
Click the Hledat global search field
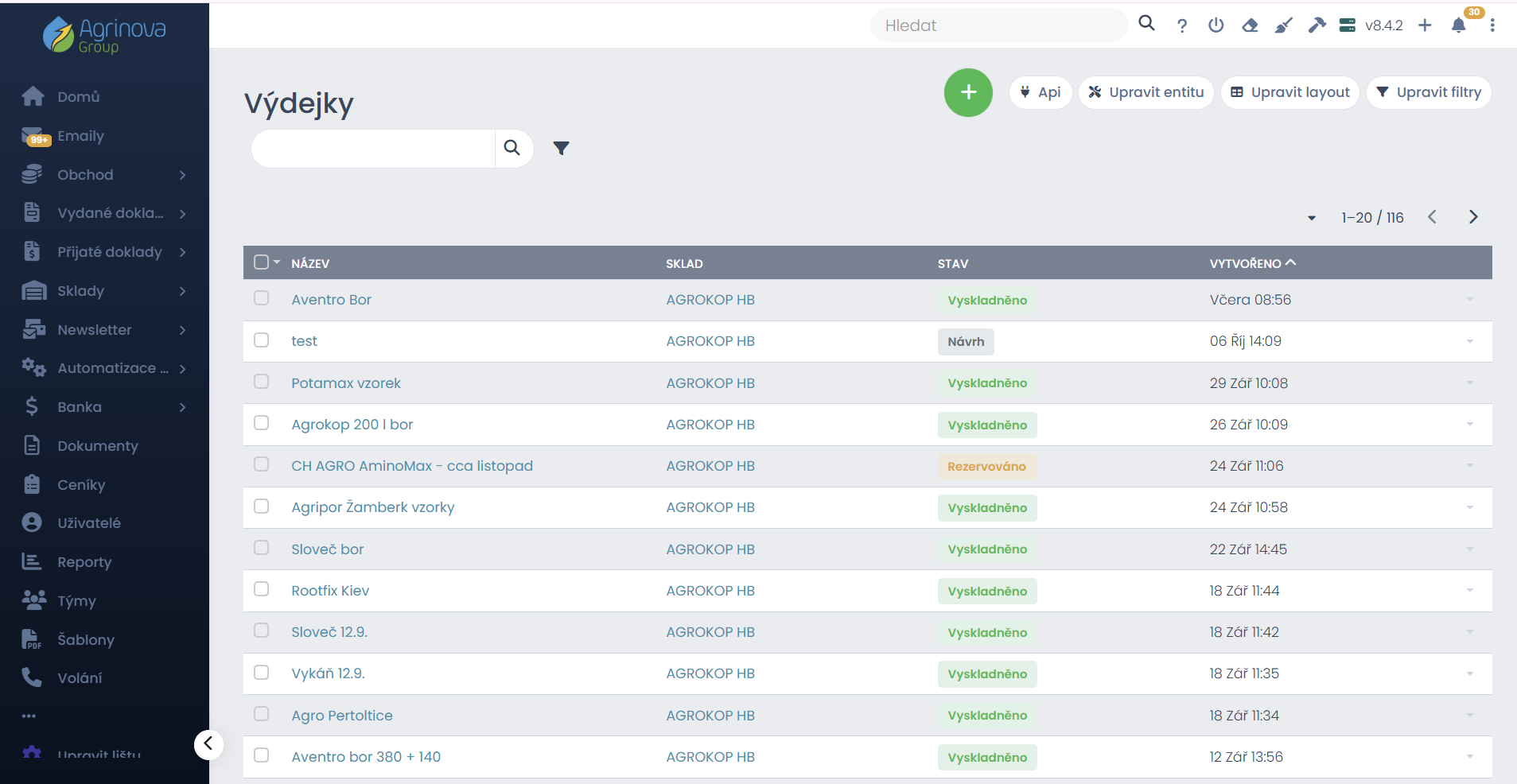998,25
